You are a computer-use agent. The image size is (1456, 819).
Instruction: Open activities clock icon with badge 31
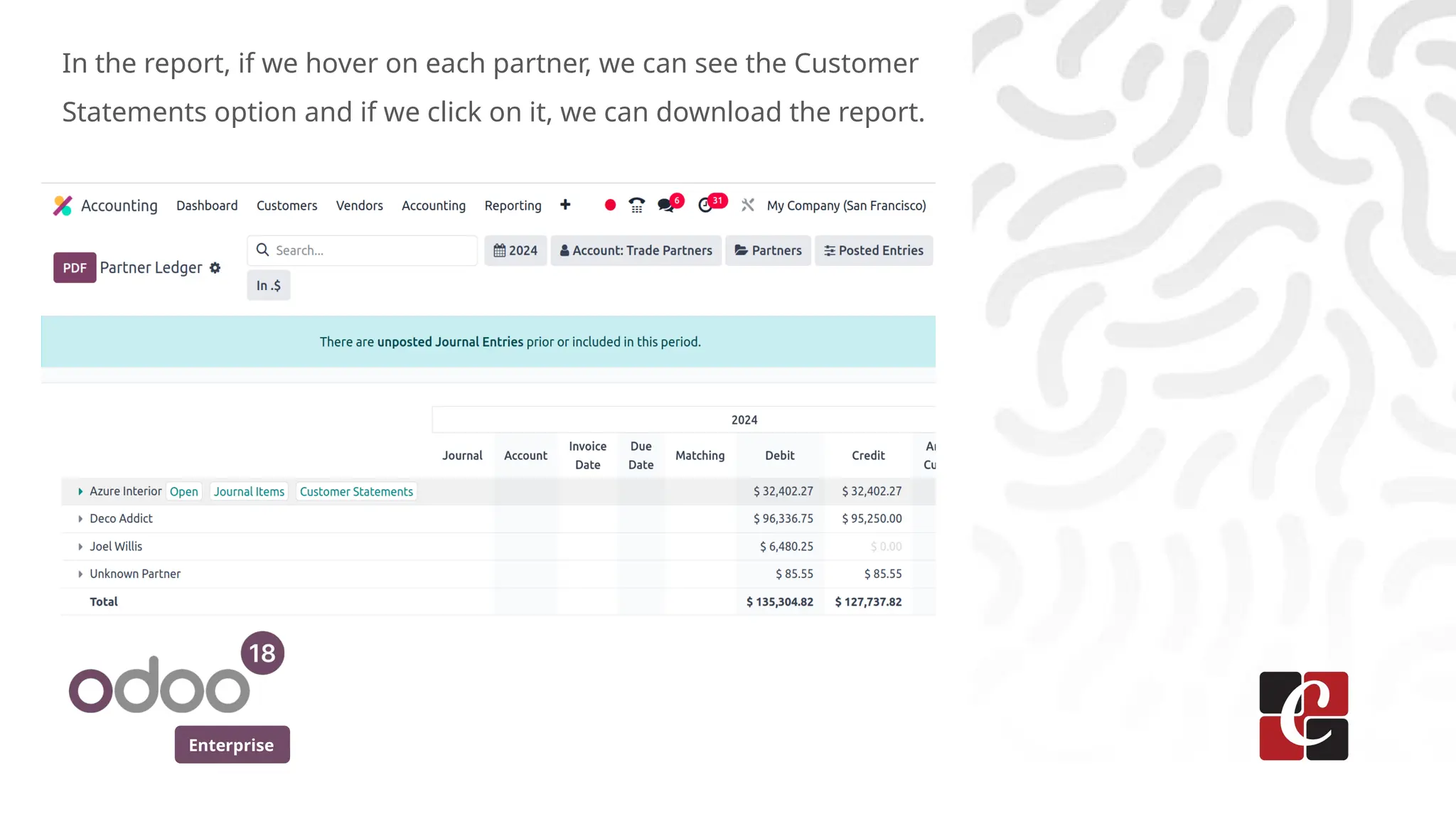(711, 204)
